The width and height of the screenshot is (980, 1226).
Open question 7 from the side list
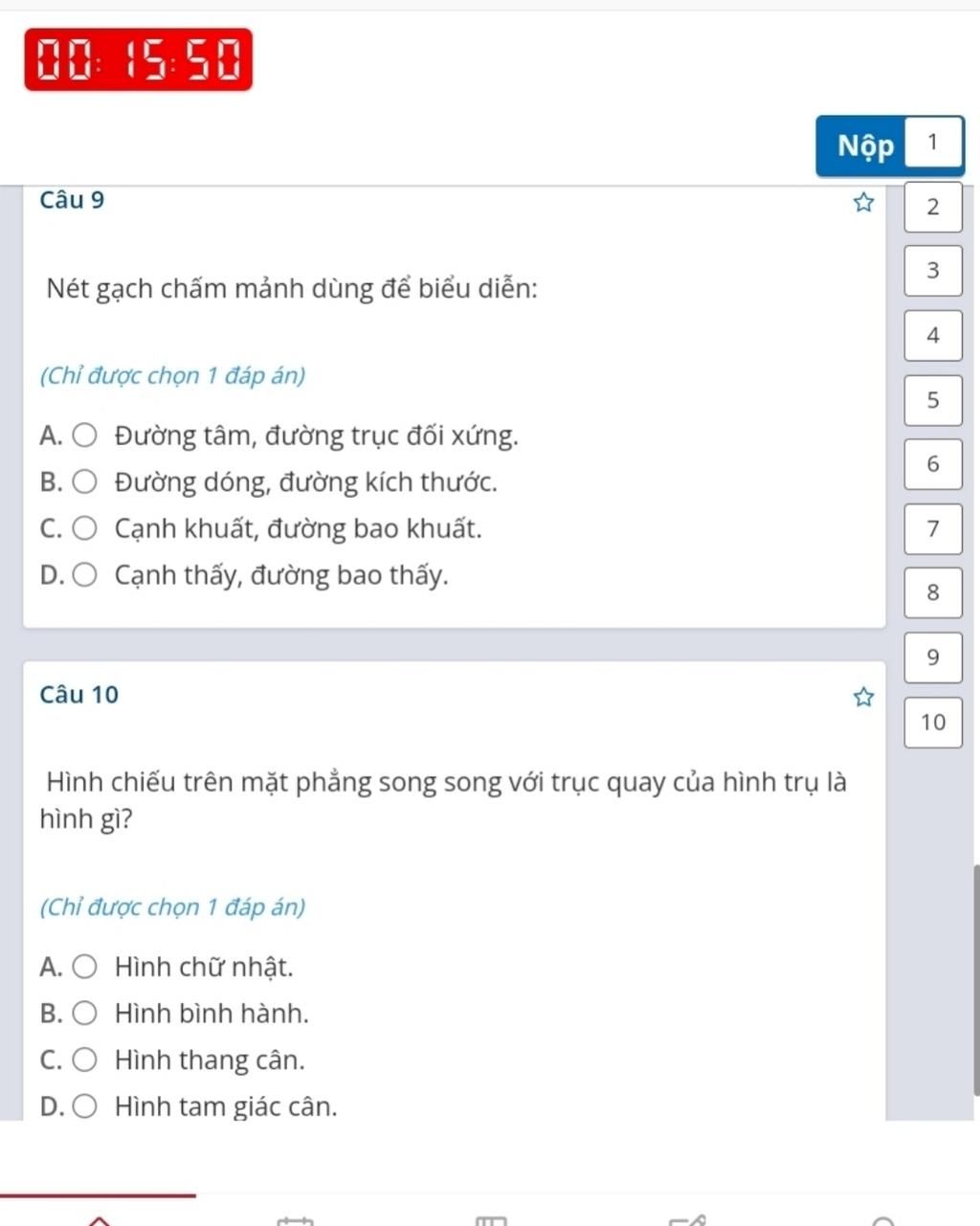[933, 528]
